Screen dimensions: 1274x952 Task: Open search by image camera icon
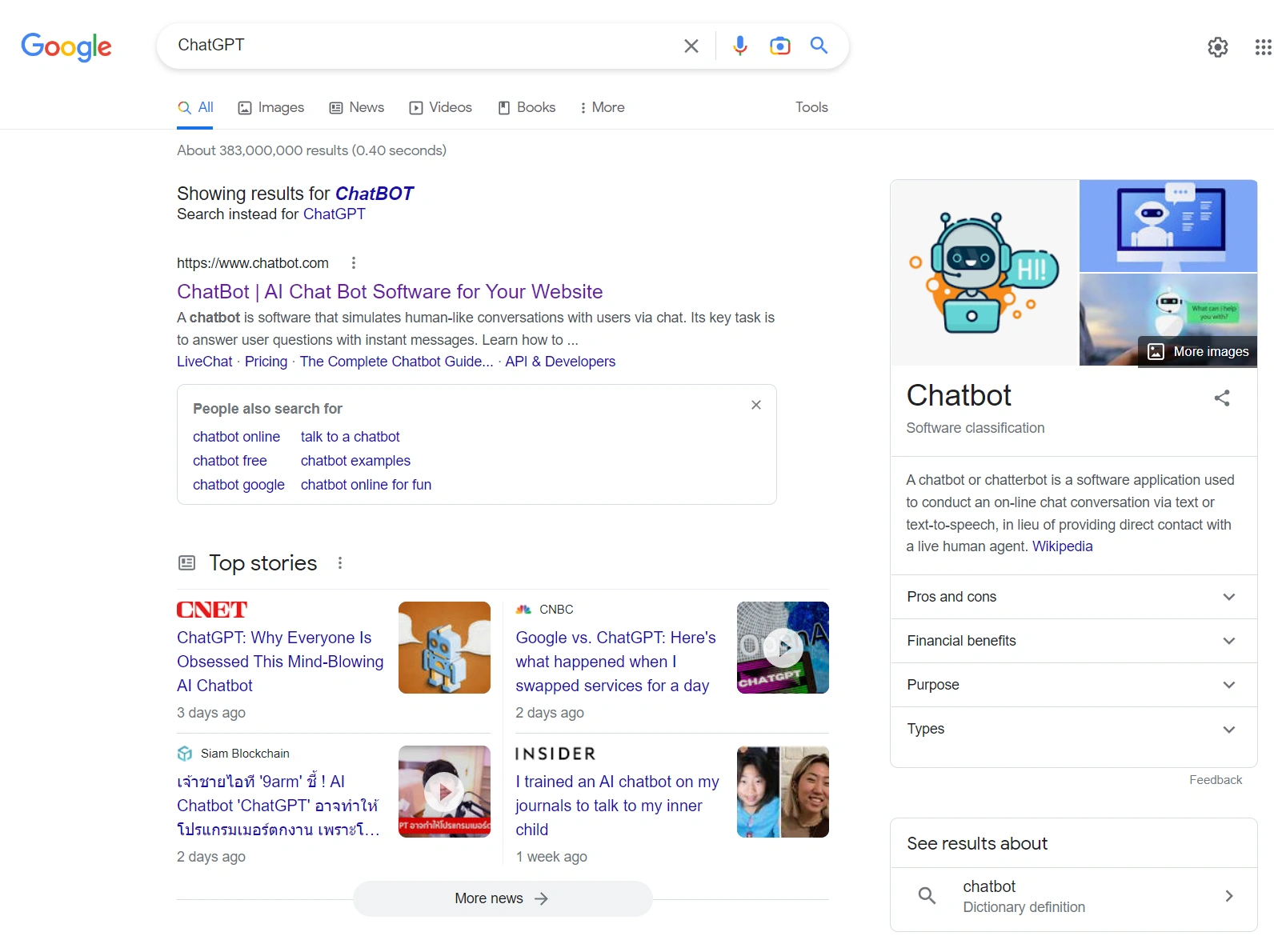[779, 46]
